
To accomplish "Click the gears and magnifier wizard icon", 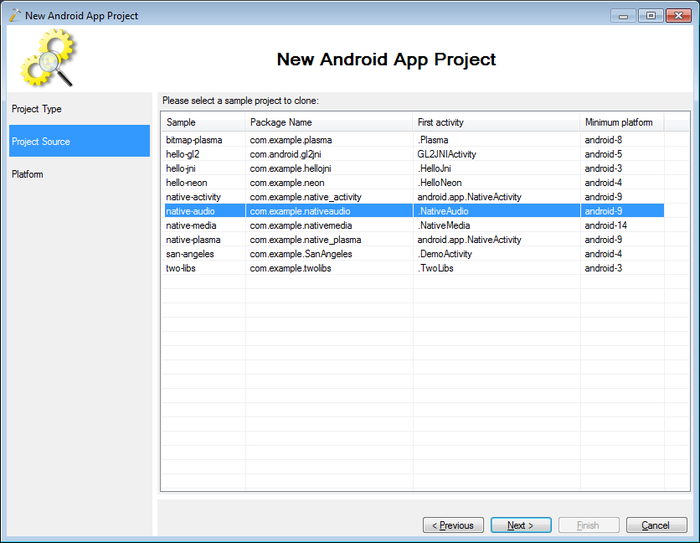I will 48,58.
